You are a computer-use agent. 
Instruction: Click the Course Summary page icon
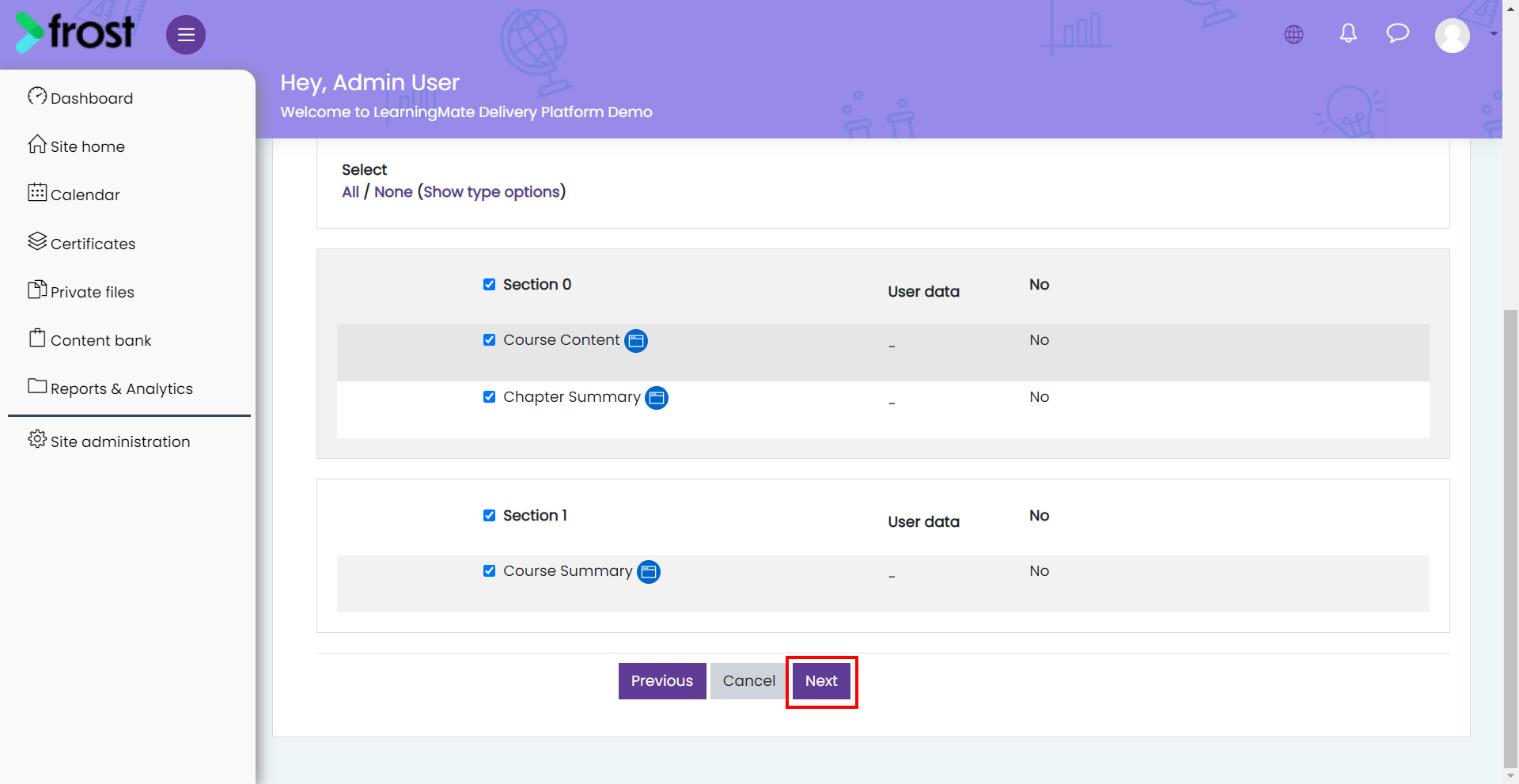coord(649,572)
